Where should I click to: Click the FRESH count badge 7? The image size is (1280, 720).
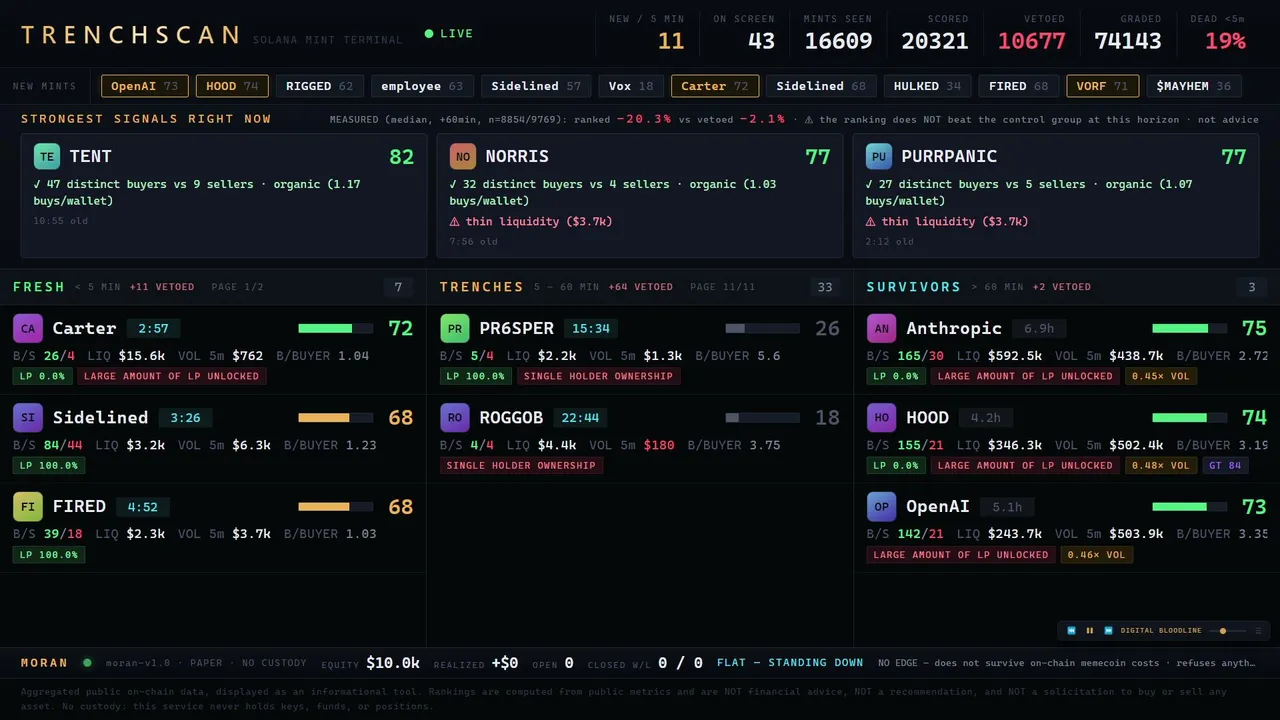[398, 287]
